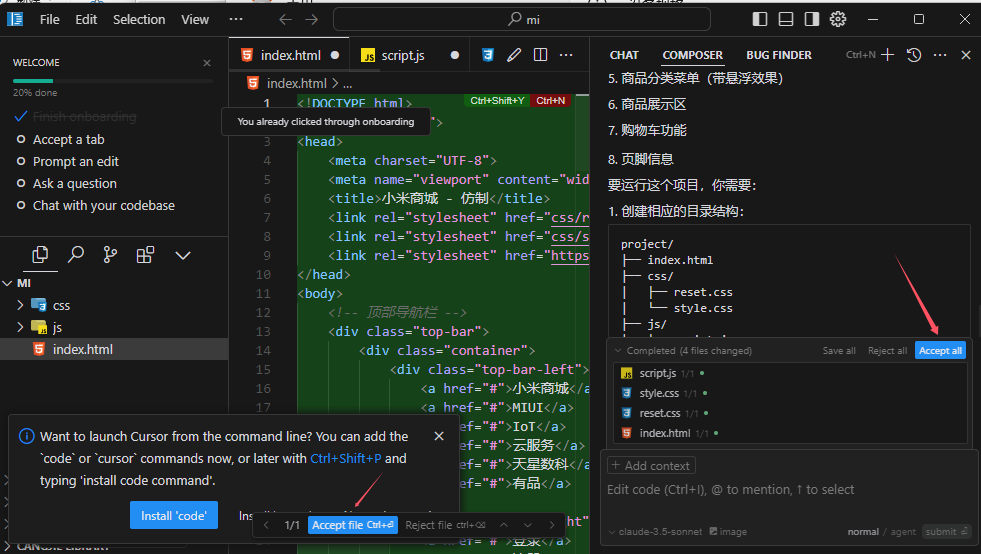Viewport: 981px width, 554px height.
Task: Select the Chat with your codebase step
Action: tap(103, 205)
